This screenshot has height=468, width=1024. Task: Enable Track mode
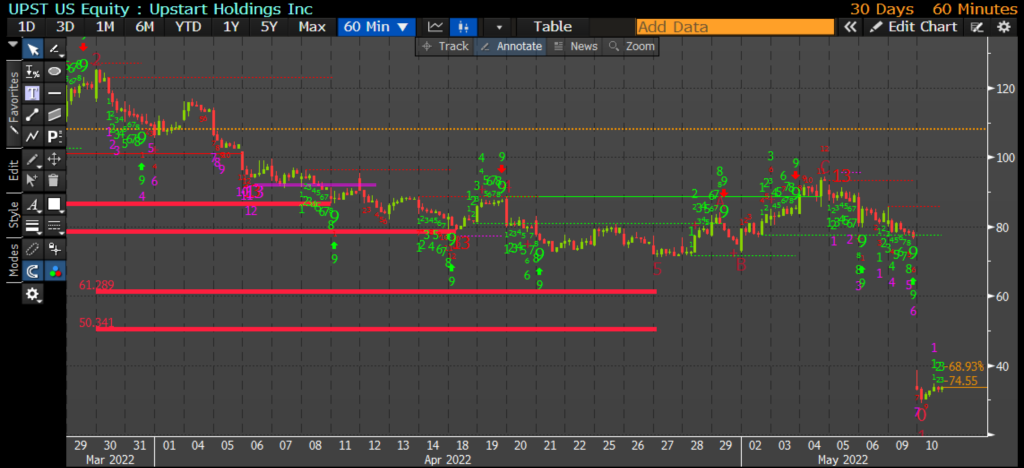(x=445, y=46)
